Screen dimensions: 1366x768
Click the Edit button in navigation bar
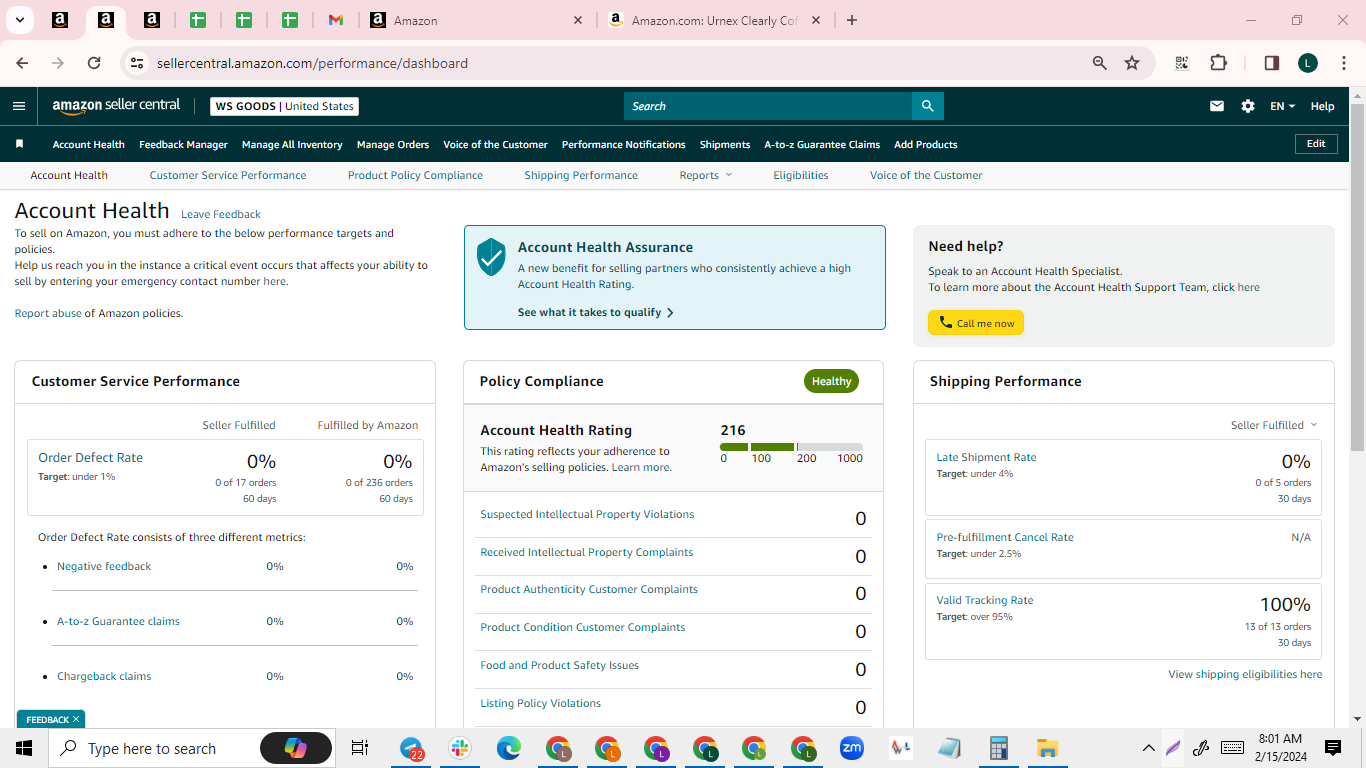[1316, 144]
